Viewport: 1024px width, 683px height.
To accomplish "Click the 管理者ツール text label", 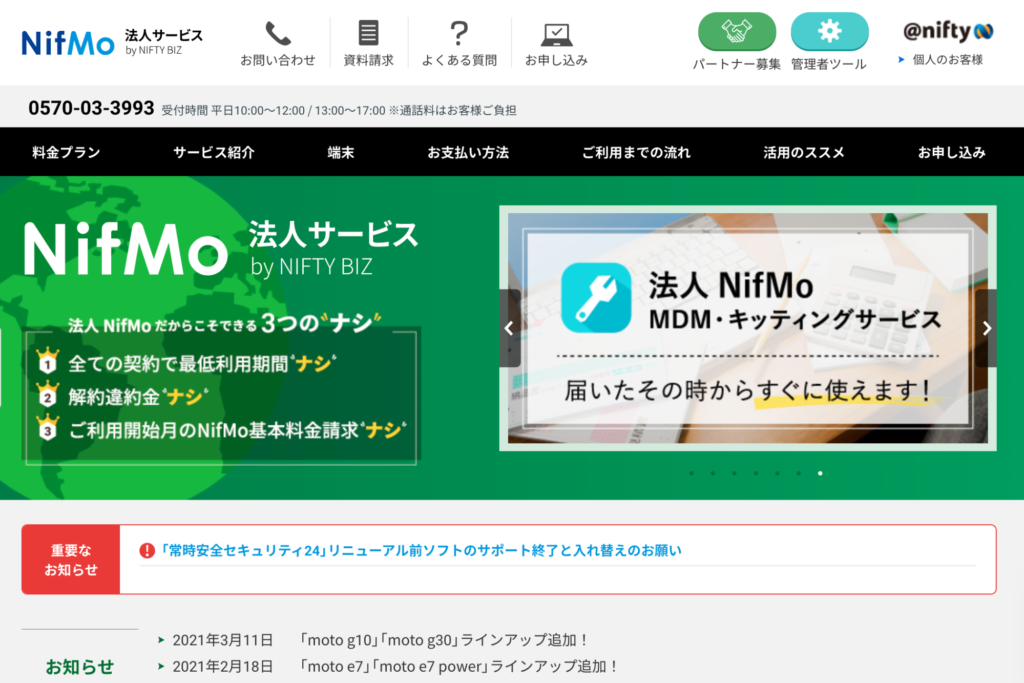I will pyautogui.click(x=829, y=64).
